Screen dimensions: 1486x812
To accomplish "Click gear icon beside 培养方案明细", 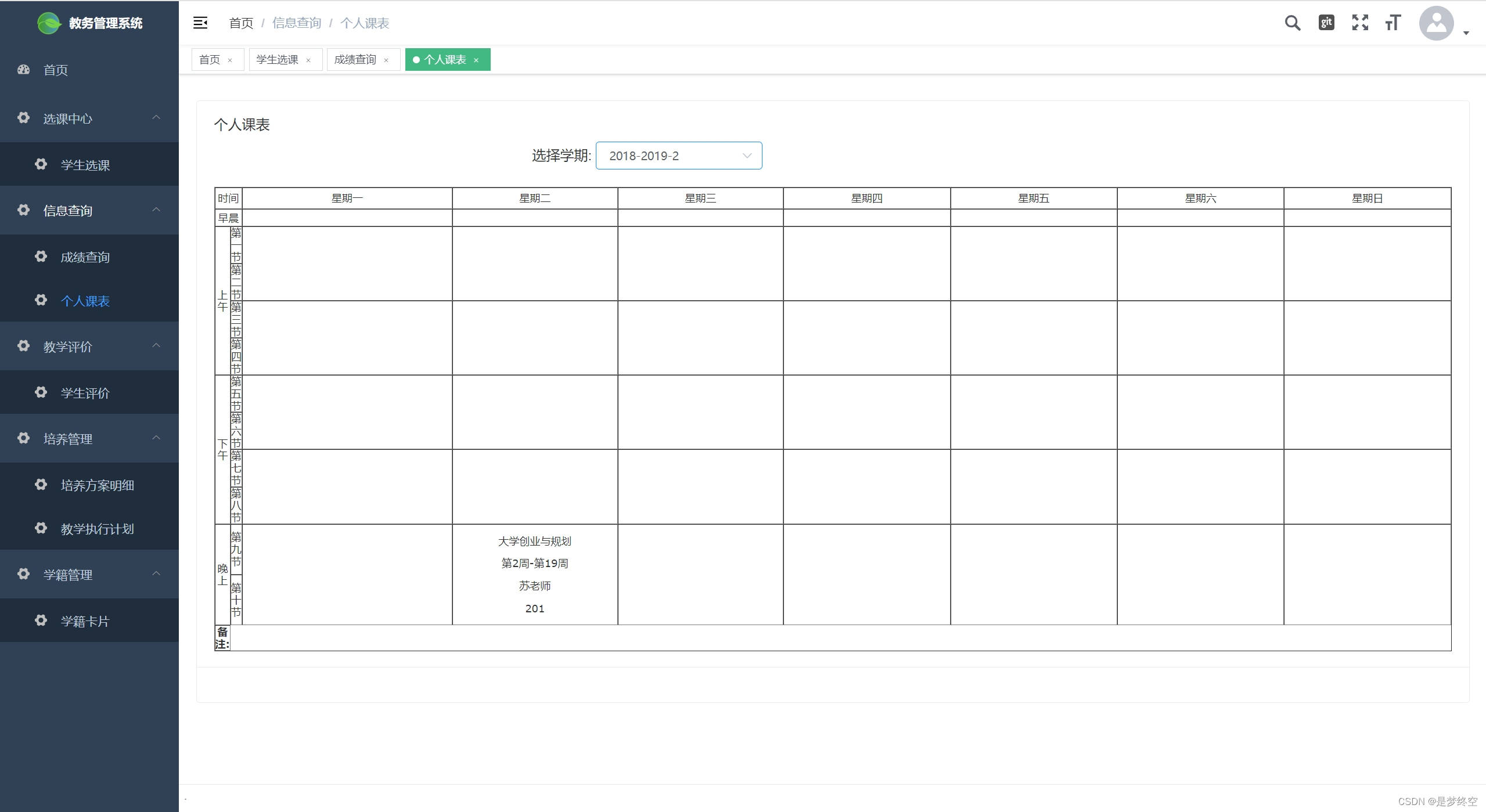I will [x=41, y=485].
